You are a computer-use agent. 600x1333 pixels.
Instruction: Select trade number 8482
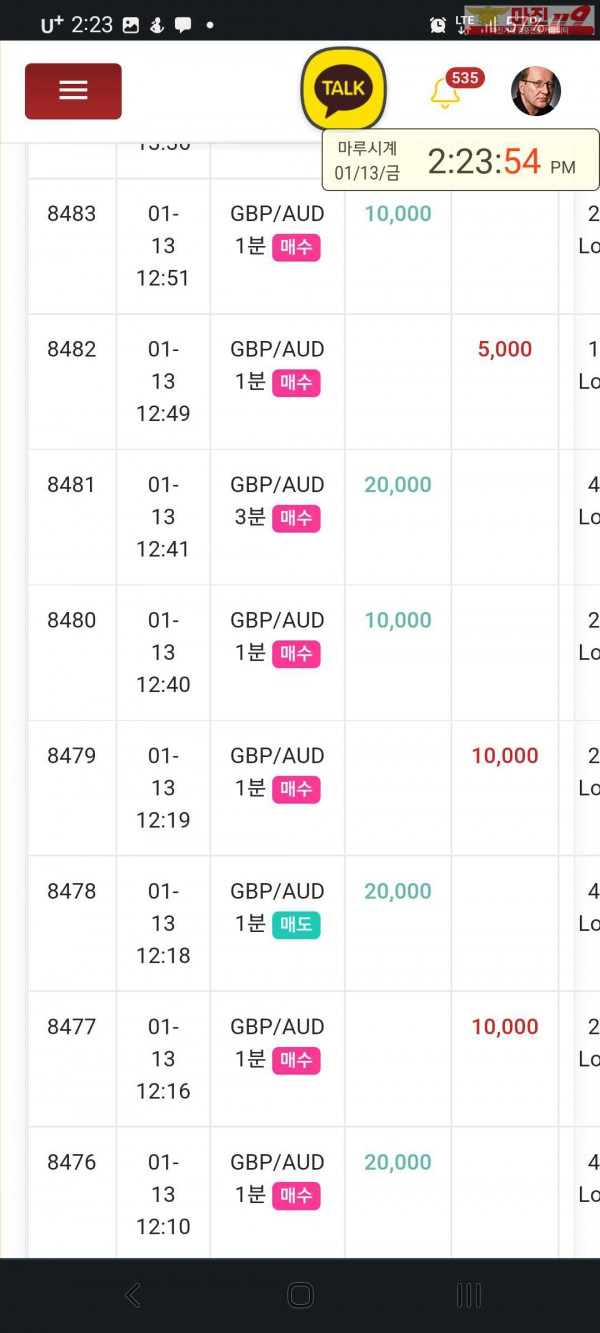coord(72,349)
